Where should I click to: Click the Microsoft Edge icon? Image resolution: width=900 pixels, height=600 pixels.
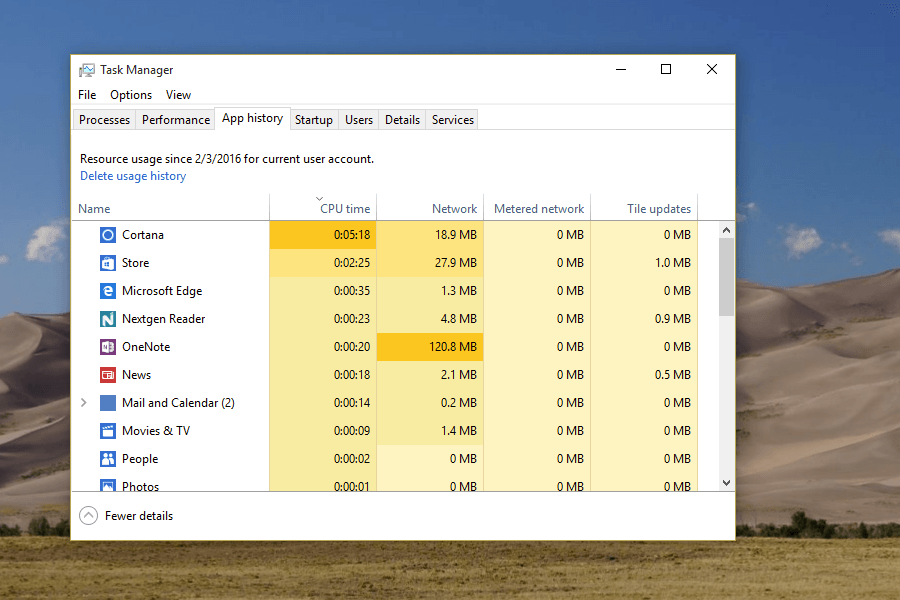tap(107, 291)
